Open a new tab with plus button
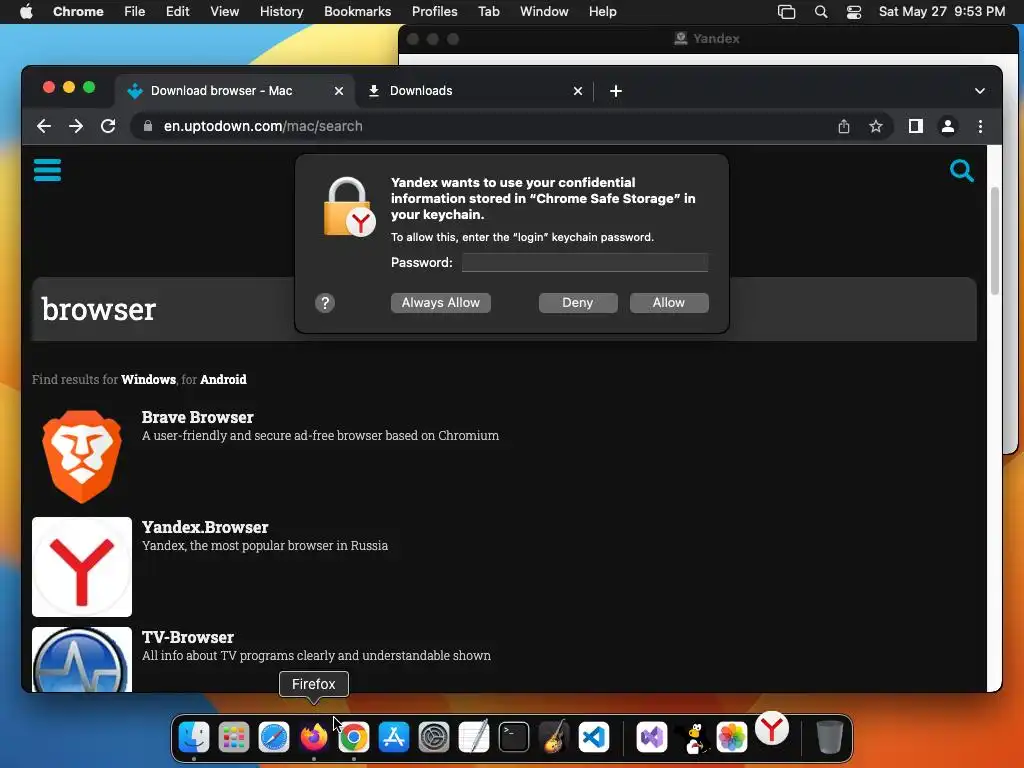Image resolution: width=1024 pixels, height=768 pixels. point(615,91)
